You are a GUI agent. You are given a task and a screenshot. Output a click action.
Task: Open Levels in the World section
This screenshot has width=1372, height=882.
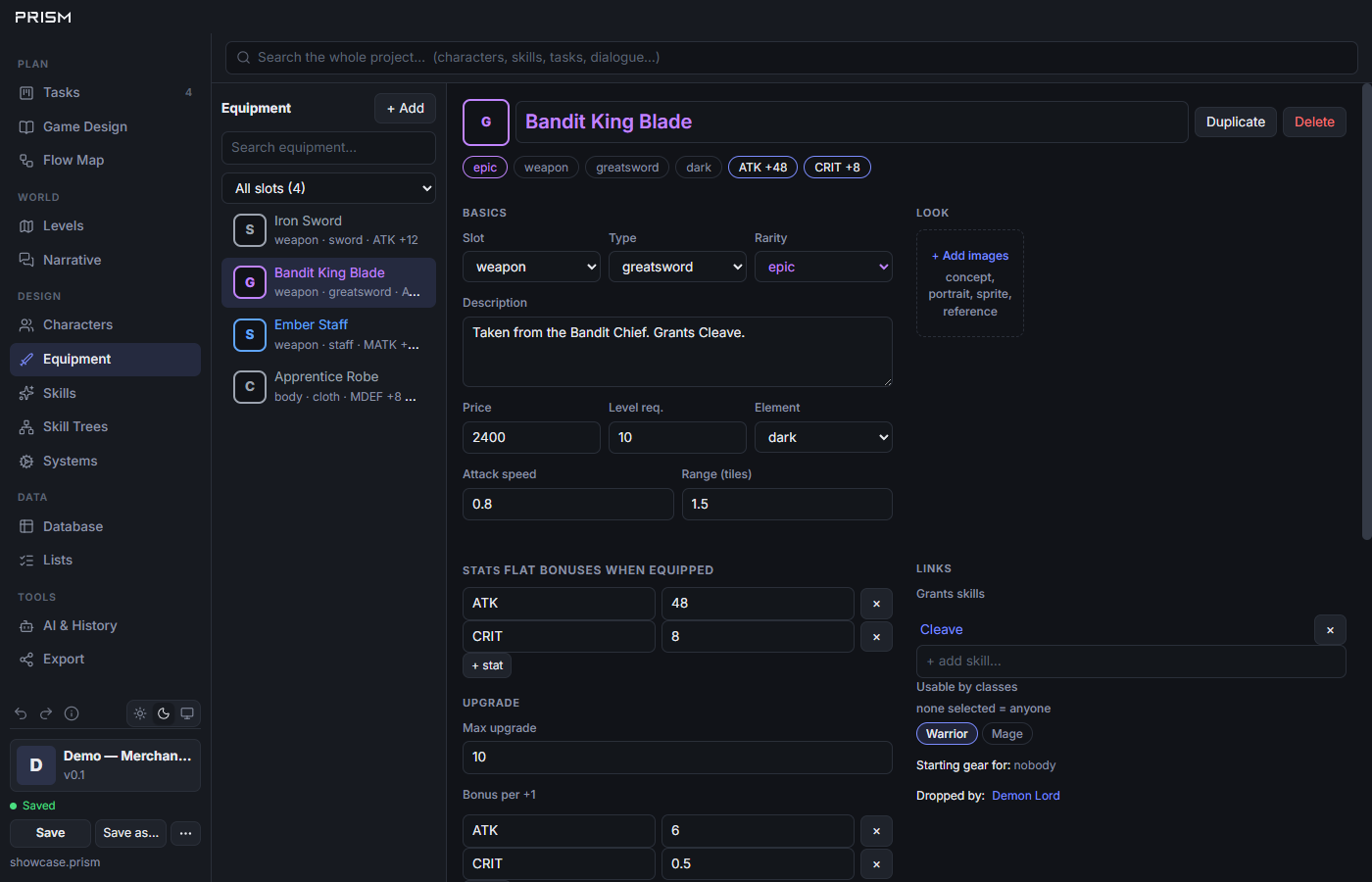tap(105, 225)
